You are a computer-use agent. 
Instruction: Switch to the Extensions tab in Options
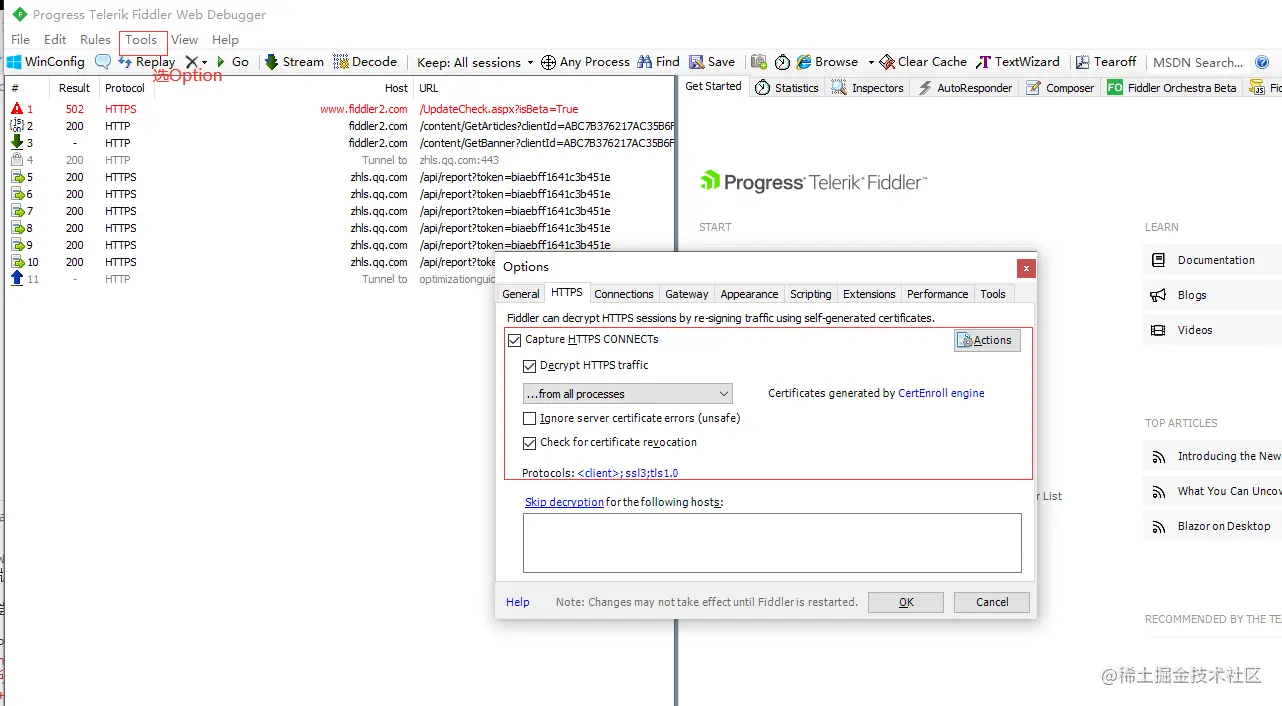coord(869,294)
